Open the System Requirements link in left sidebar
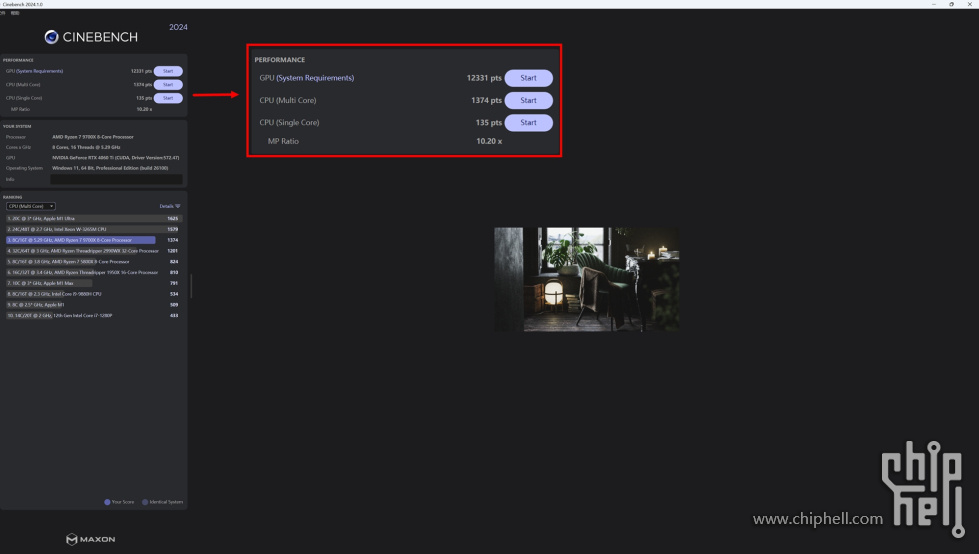Image resolution: width=979 pixels, height=554 pixels. (38, 71)
